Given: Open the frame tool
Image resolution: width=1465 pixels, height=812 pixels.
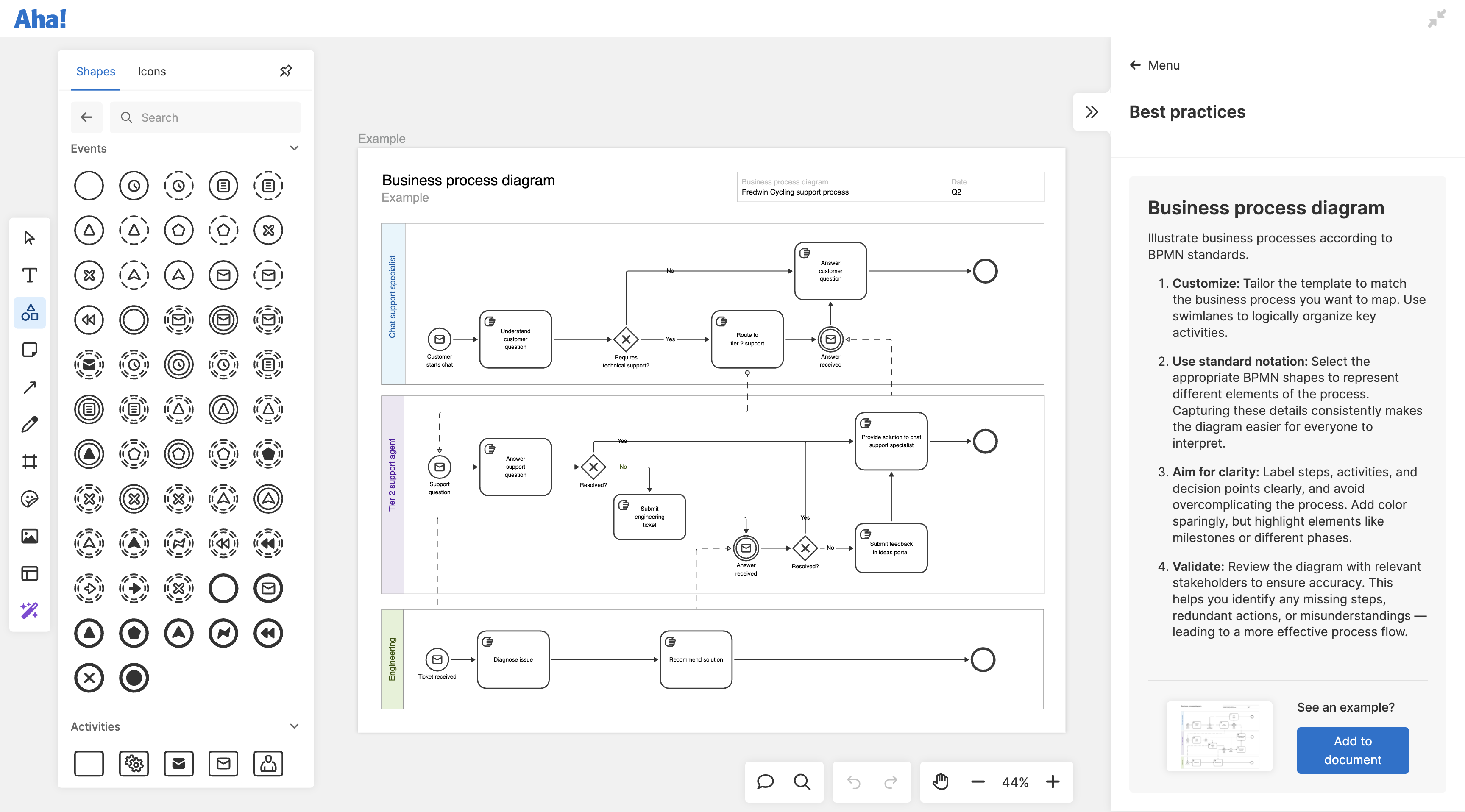Looking at the screenshot, I should click(x=29, y=461).
